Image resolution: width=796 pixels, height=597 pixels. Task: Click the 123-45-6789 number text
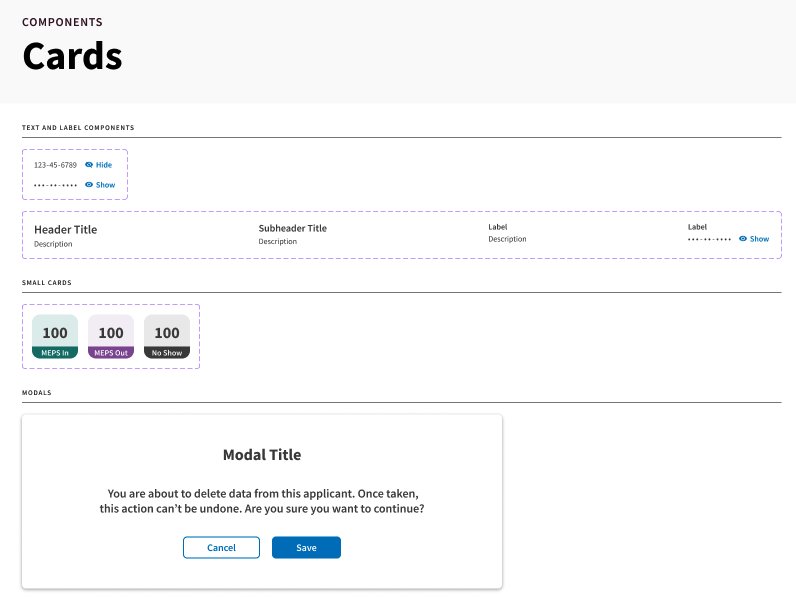55,165
